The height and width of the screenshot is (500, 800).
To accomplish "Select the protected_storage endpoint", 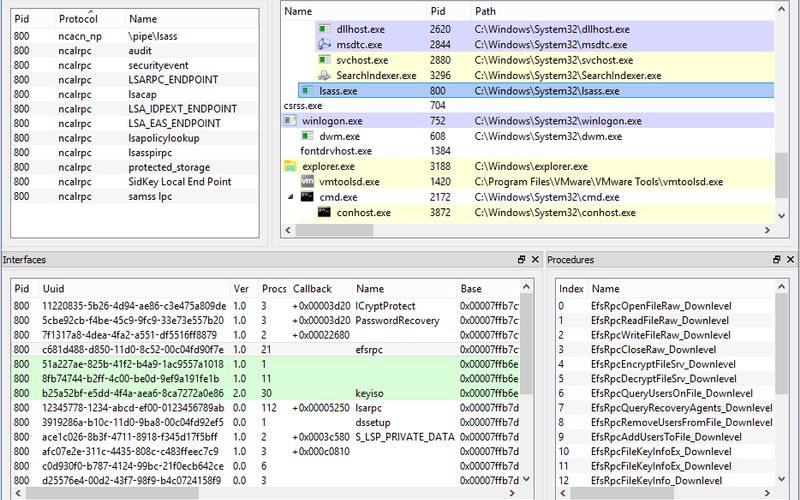I will pos(135,167).
